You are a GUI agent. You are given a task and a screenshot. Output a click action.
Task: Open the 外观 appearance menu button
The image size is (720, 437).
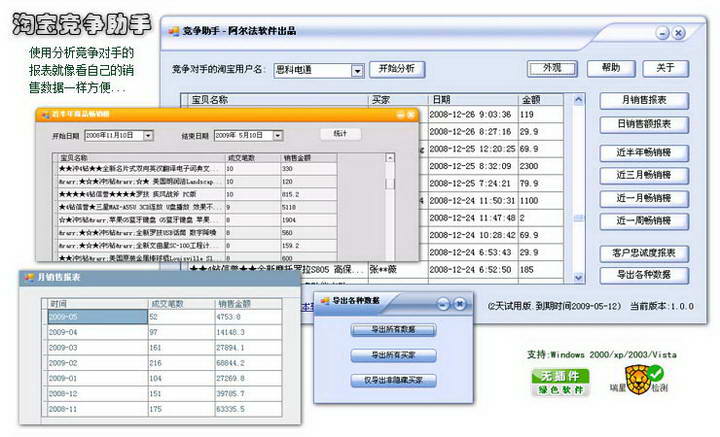[552, 69]
